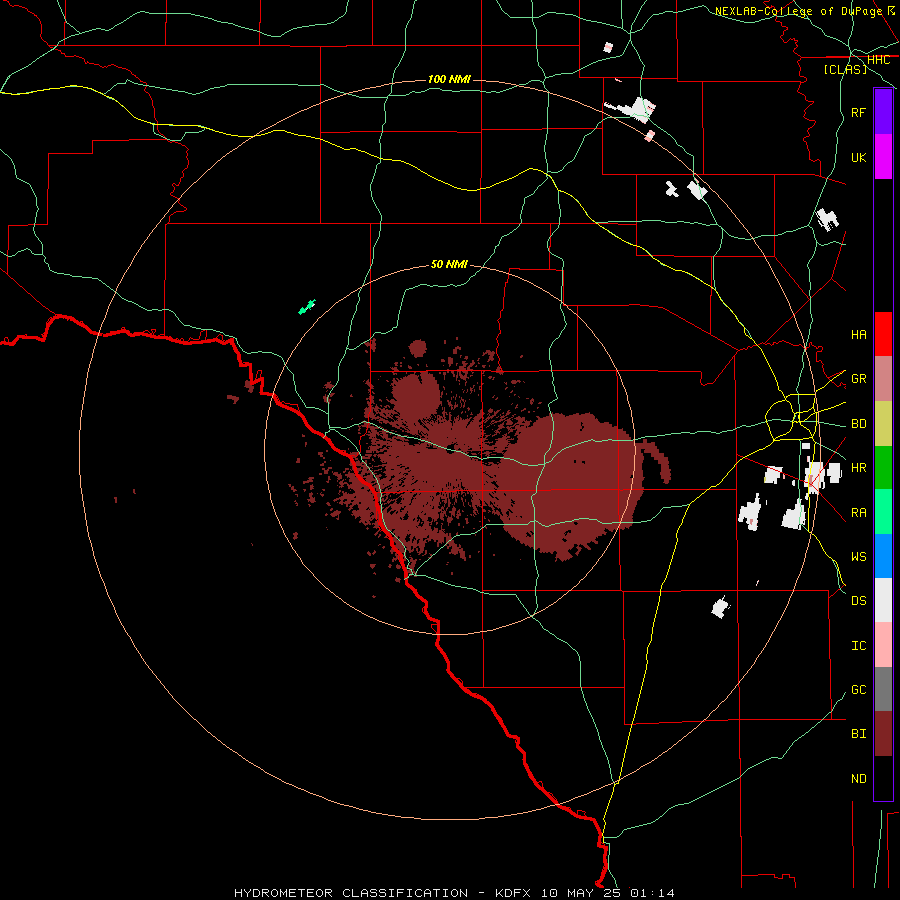Click the Hydrometeor Classification title caption
The height and width of the screenshot is (900, 900).
tap(454, 893)
